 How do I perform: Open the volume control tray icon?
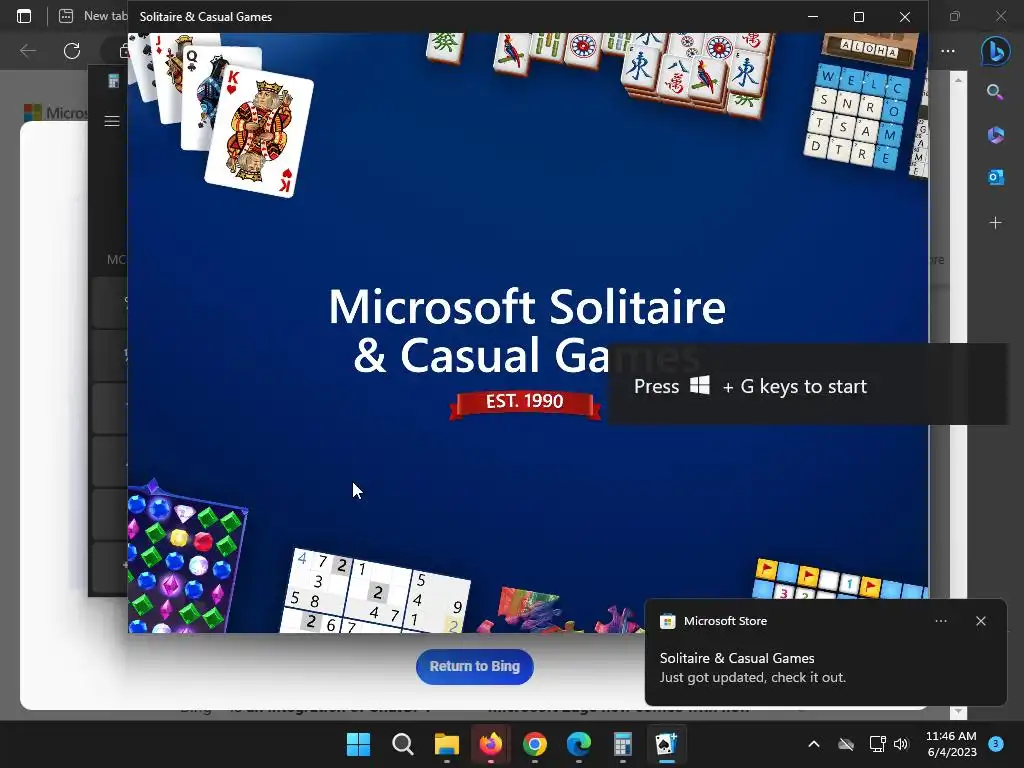tap(901, 744)
